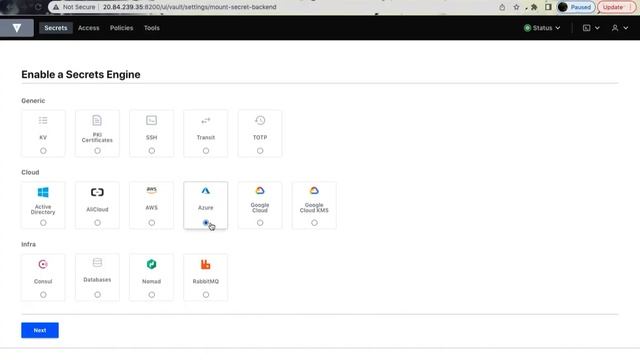640x360 pixels.
Task: Select the Databases radio button
Action: (97, 295)
